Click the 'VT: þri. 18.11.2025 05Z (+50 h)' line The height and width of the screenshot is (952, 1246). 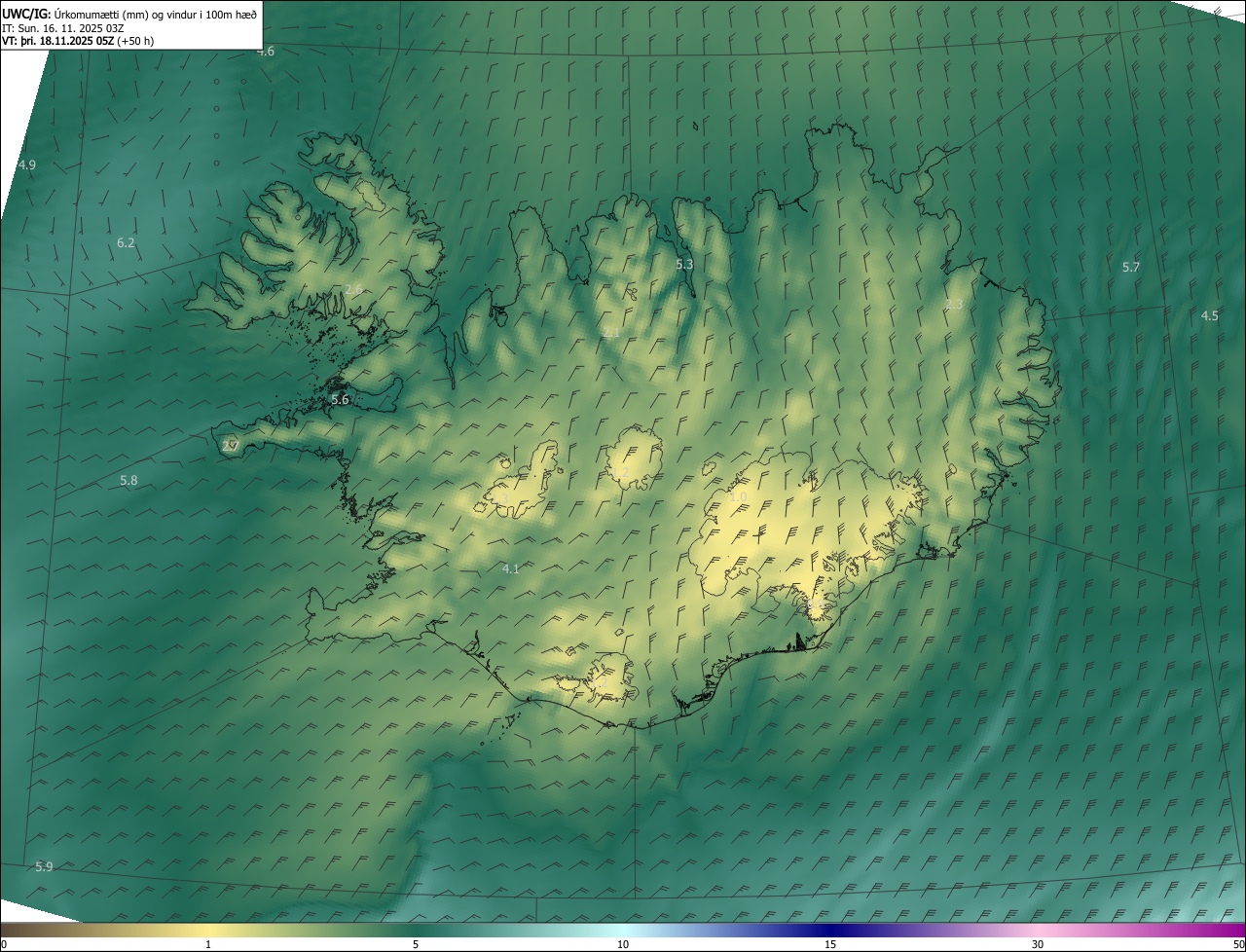pyautogui.click(x=78, y=41)
